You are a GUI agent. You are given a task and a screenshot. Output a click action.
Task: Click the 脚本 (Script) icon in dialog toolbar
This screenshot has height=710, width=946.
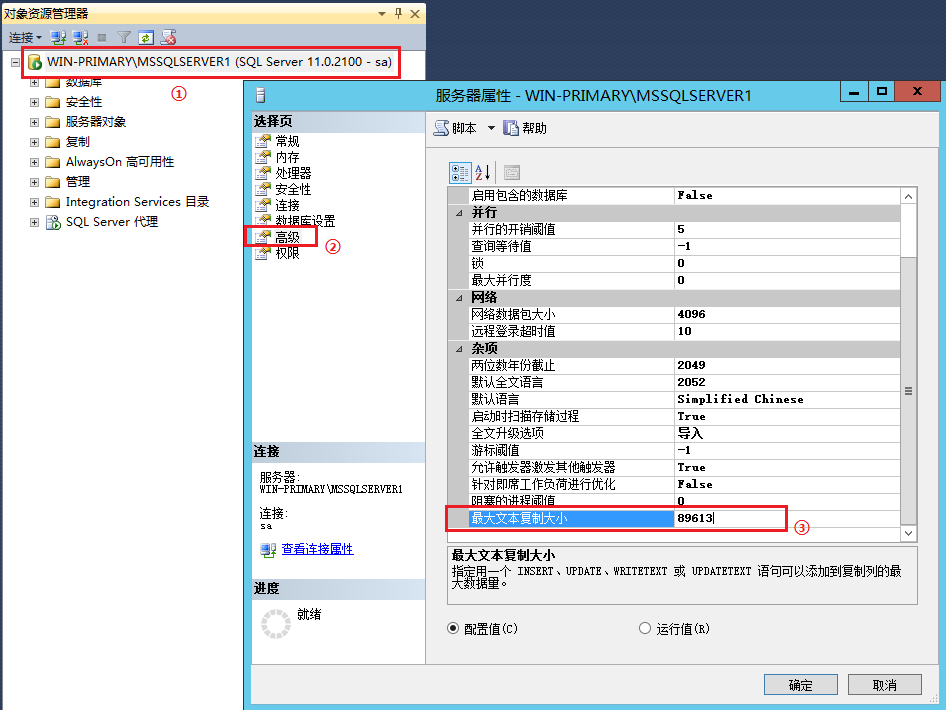click(458, 128)
